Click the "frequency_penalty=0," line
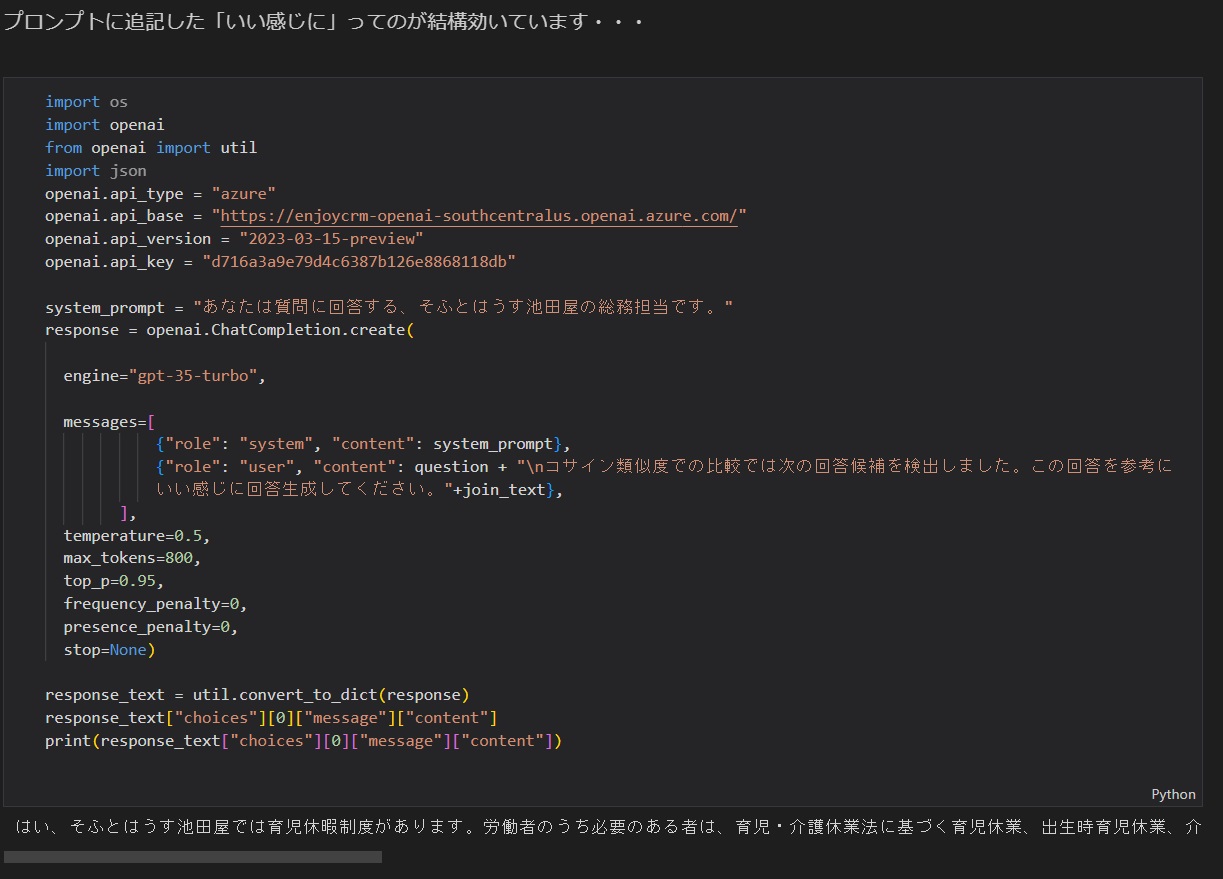1223x879 pixels. tap(155, 604)
